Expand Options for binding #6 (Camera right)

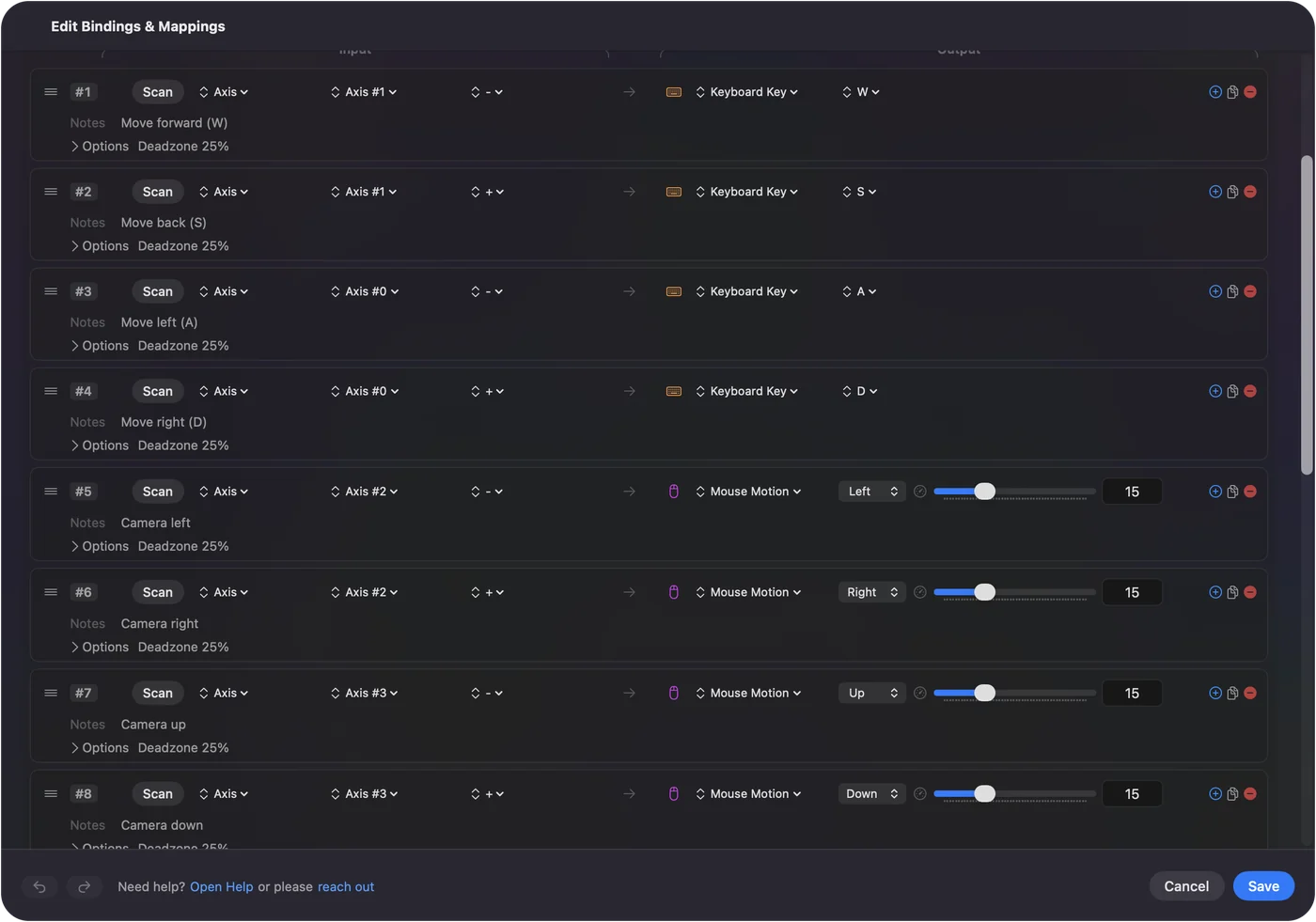tap(100, 648)
